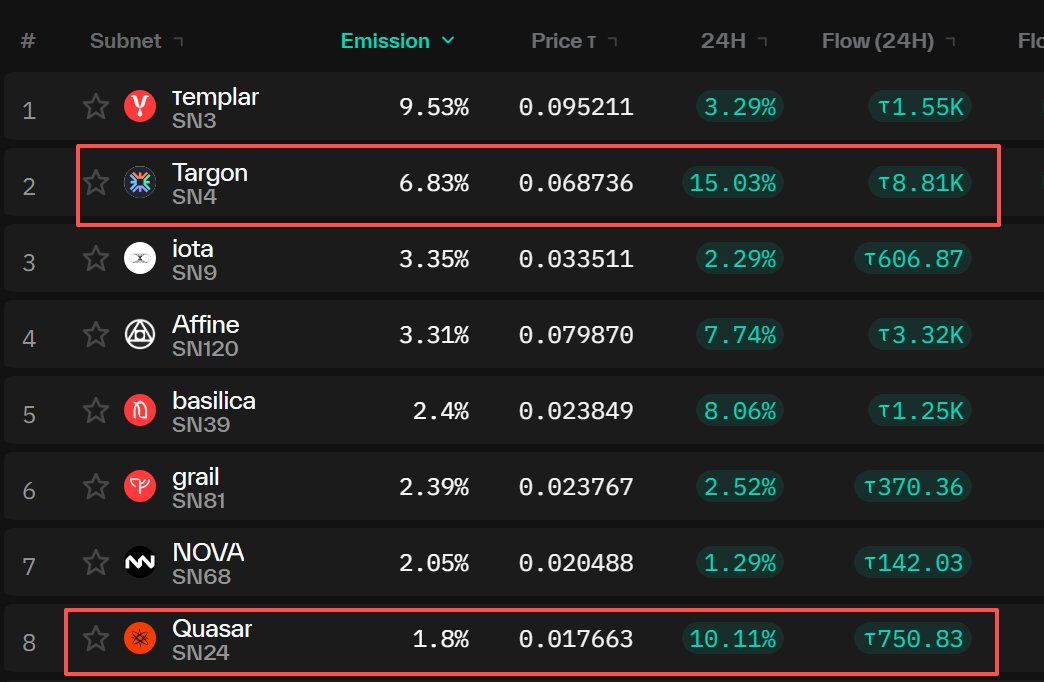Sort table by Emission column

click(397, 41)
